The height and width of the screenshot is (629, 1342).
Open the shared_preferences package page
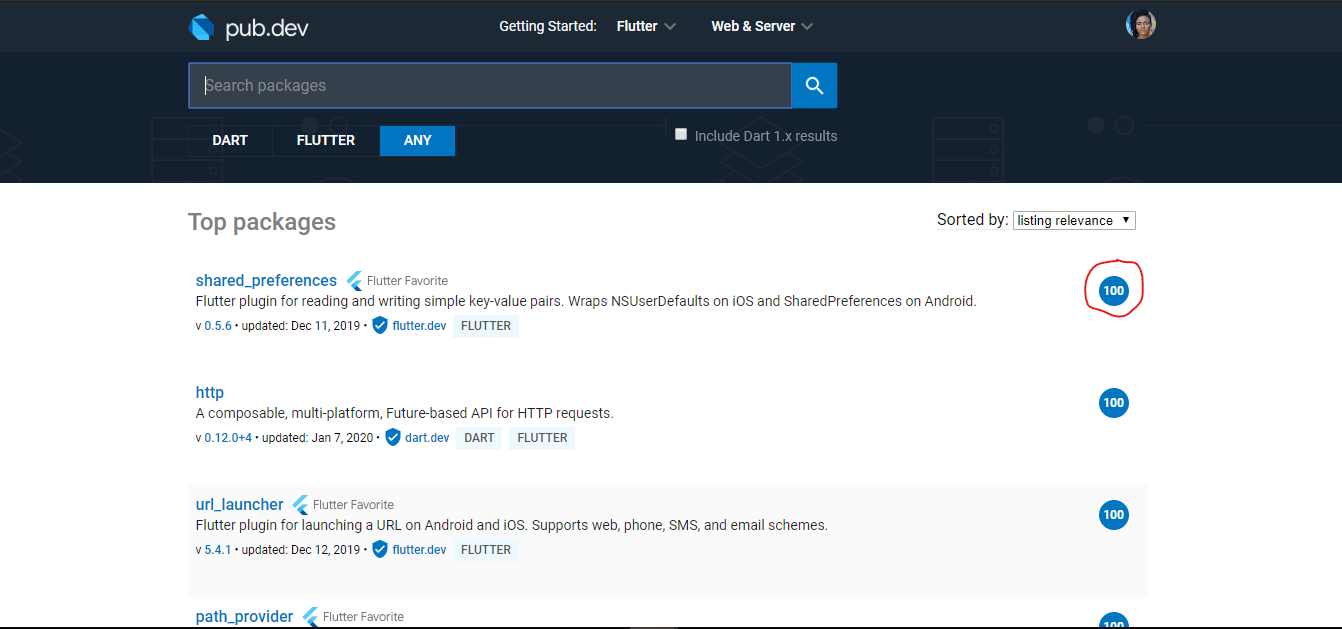[266, 280]
